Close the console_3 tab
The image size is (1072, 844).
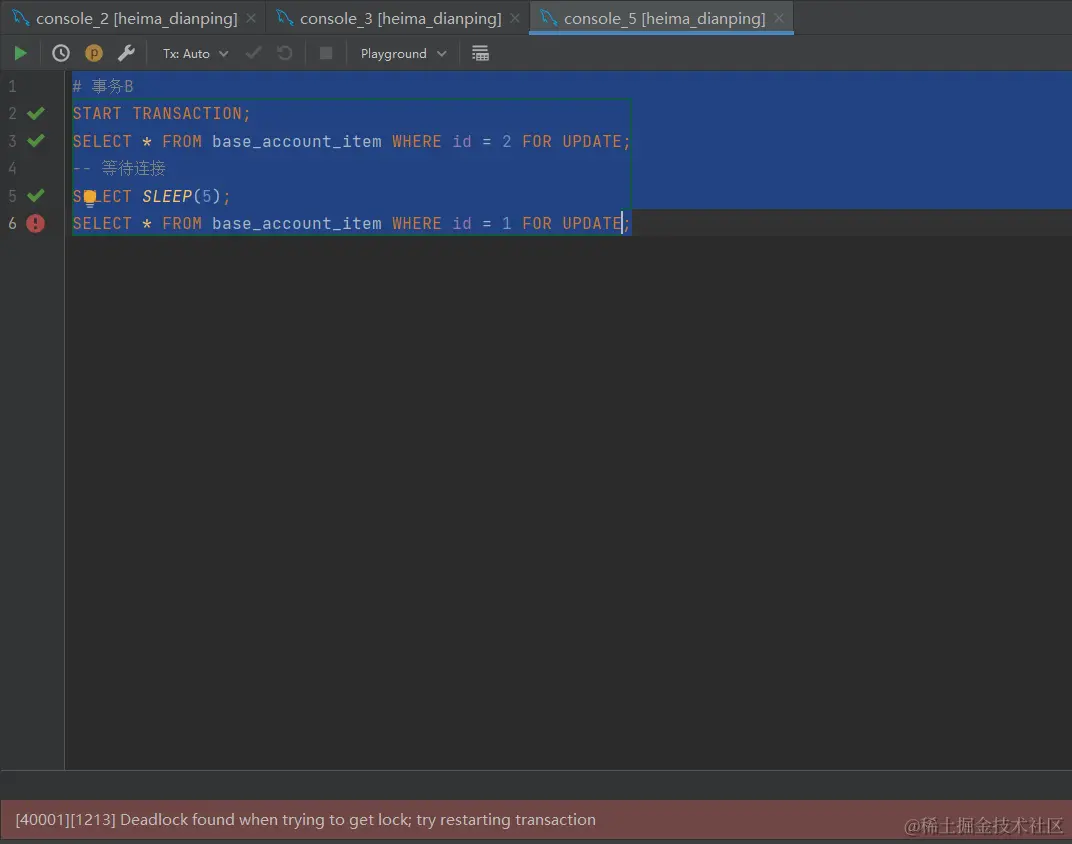515,18
